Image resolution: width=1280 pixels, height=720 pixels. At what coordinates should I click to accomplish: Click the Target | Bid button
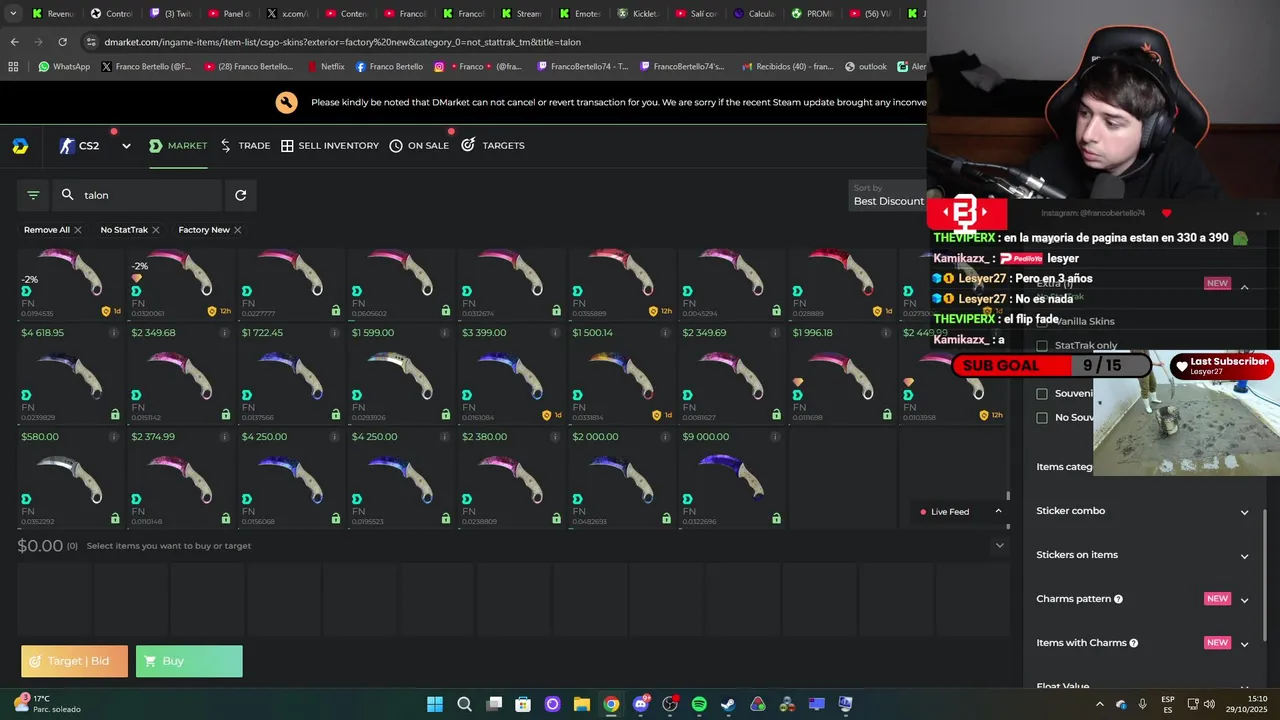point(75,661)
